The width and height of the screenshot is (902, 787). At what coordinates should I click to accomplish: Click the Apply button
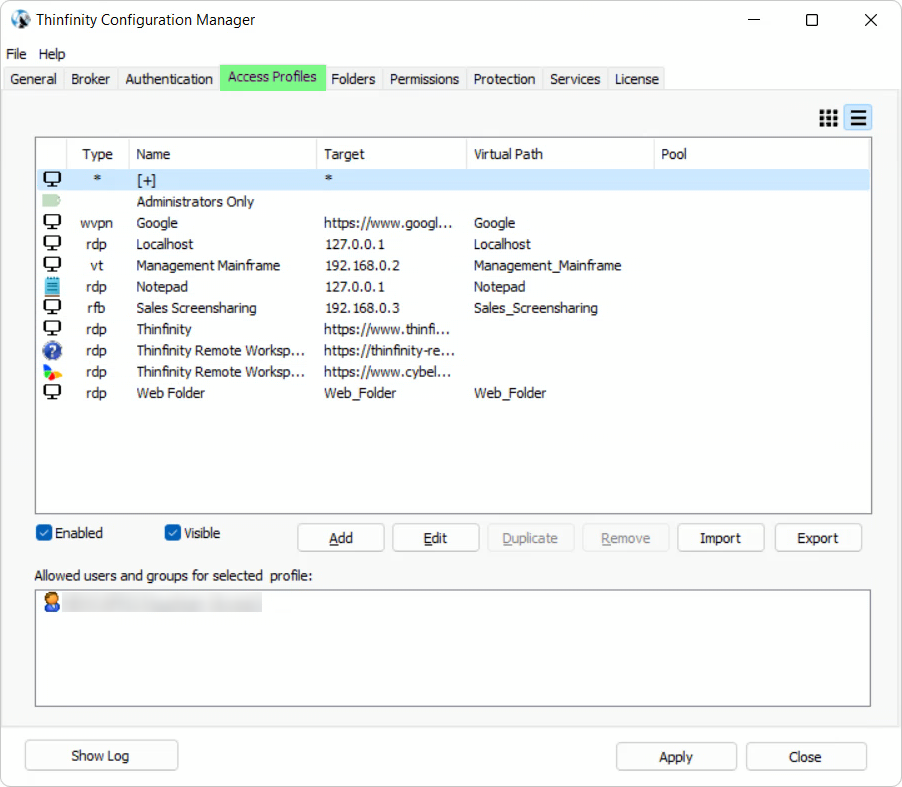676,757
